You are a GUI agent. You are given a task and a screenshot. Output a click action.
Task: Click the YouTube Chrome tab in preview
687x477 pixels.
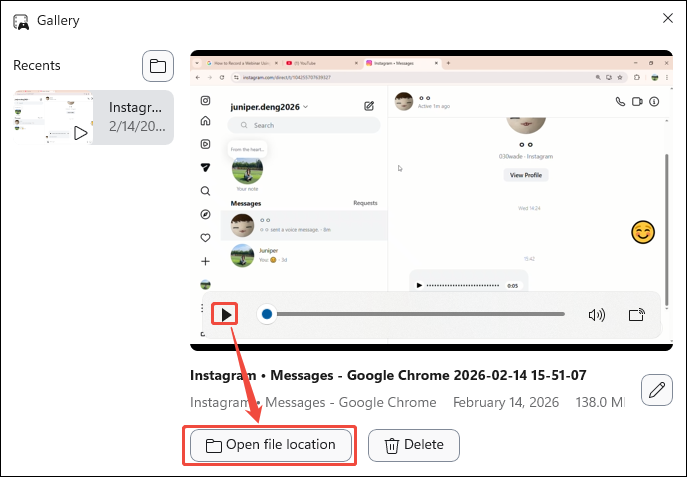pyautogui.click(x=321, y=63)
